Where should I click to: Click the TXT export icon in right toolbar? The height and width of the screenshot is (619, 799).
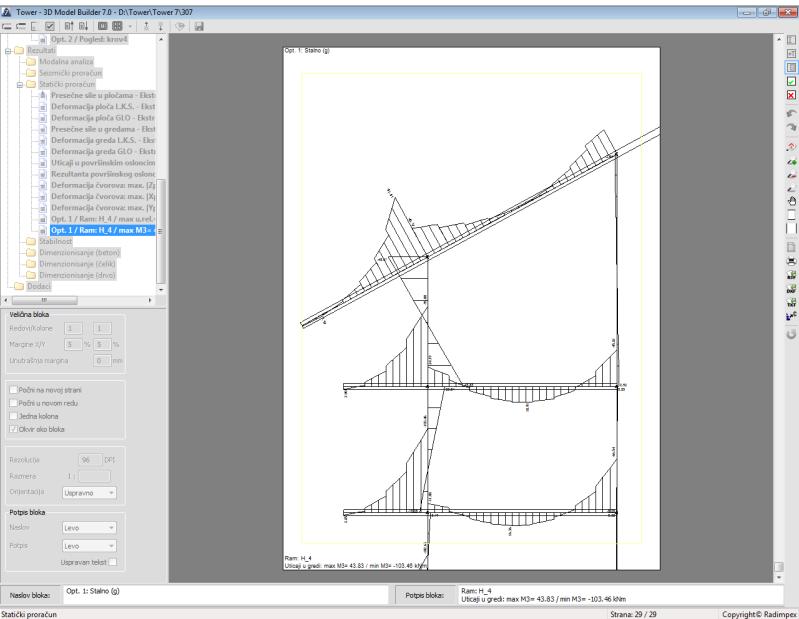(791, 303)
